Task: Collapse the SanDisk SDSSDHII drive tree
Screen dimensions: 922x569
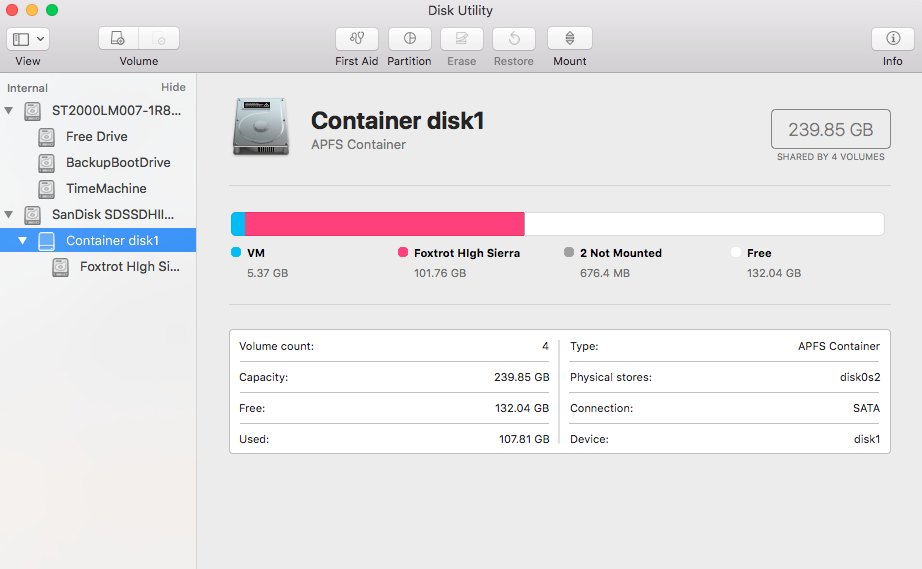Action: (9, 214)
